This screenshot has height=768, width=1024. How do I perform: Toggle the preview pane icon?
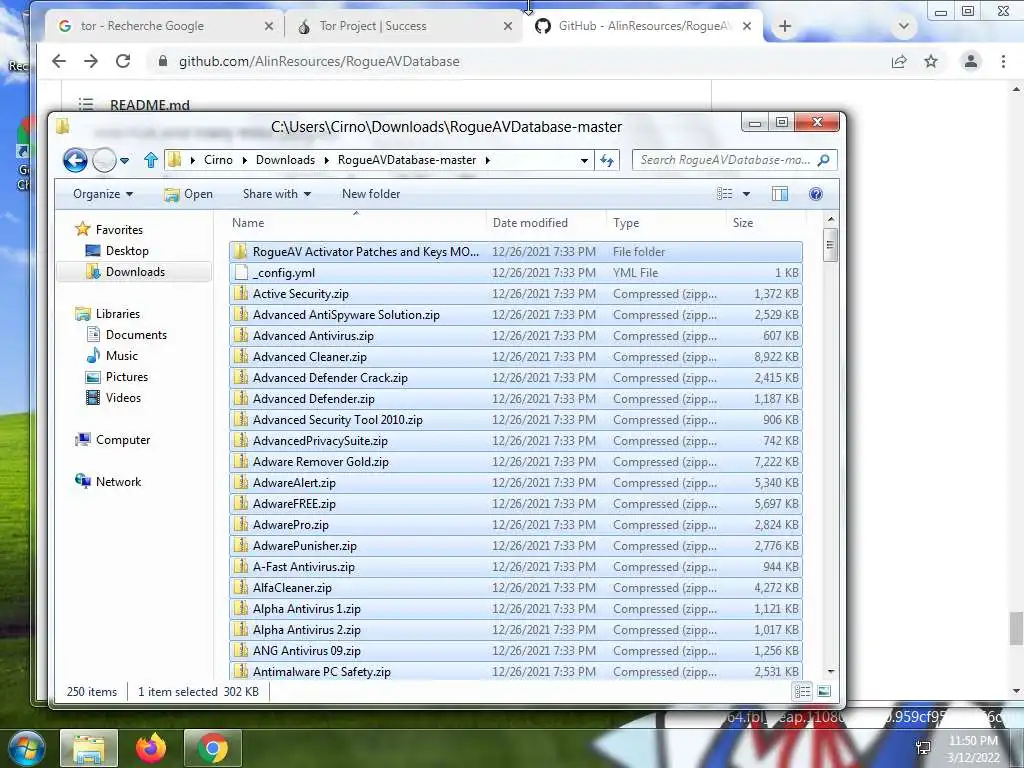point(780,194)
